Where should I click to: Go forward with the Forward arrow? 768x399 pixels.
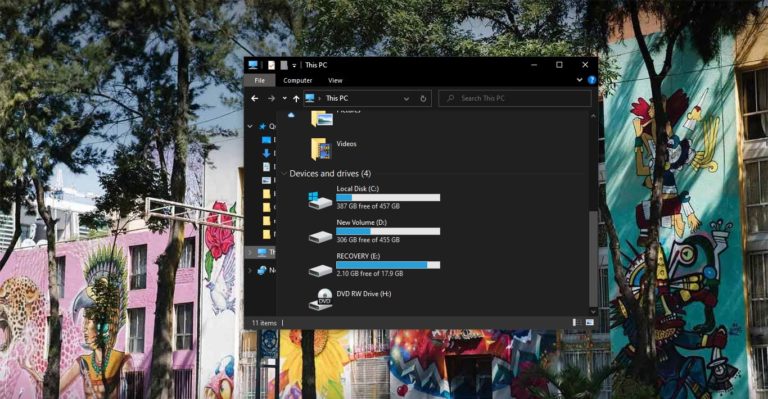pos(271,98)
